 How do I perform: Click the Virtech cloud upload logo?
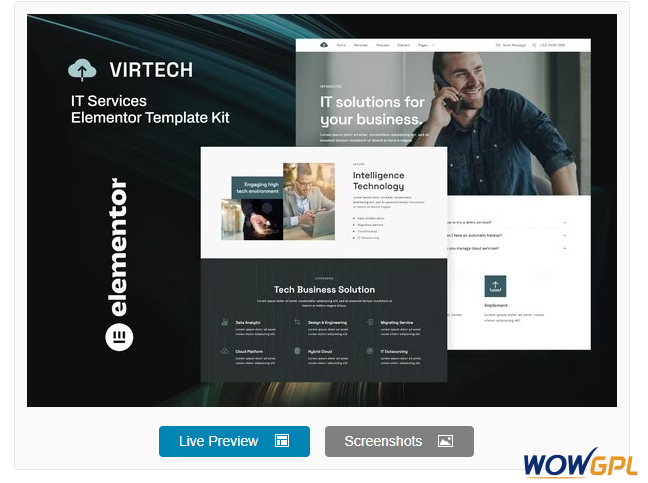point(82,69)
